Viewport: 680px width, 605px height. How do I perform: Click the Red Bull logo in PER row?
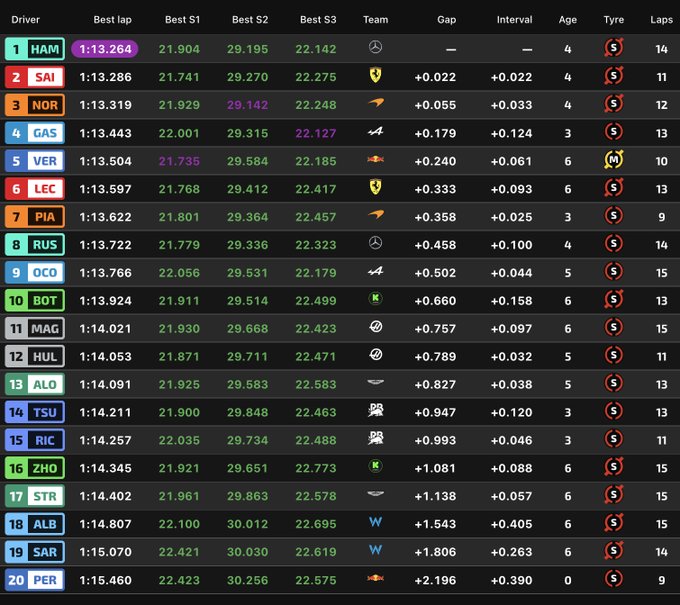pos(376,578)
